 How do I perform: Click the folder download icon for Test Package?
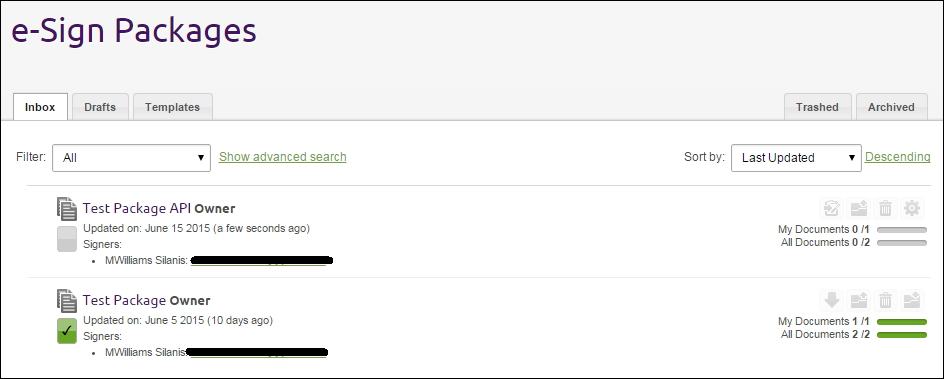point(912,300)
